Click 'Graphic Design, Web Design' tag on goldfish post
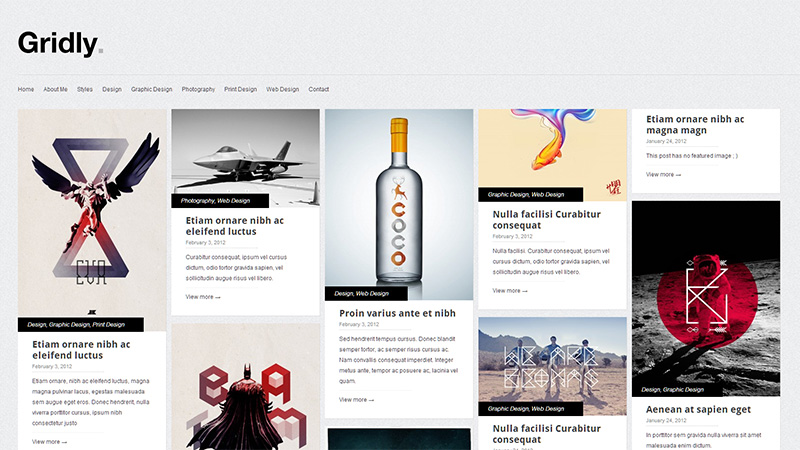This screenshot has width=800, height=450. point(531,194)
